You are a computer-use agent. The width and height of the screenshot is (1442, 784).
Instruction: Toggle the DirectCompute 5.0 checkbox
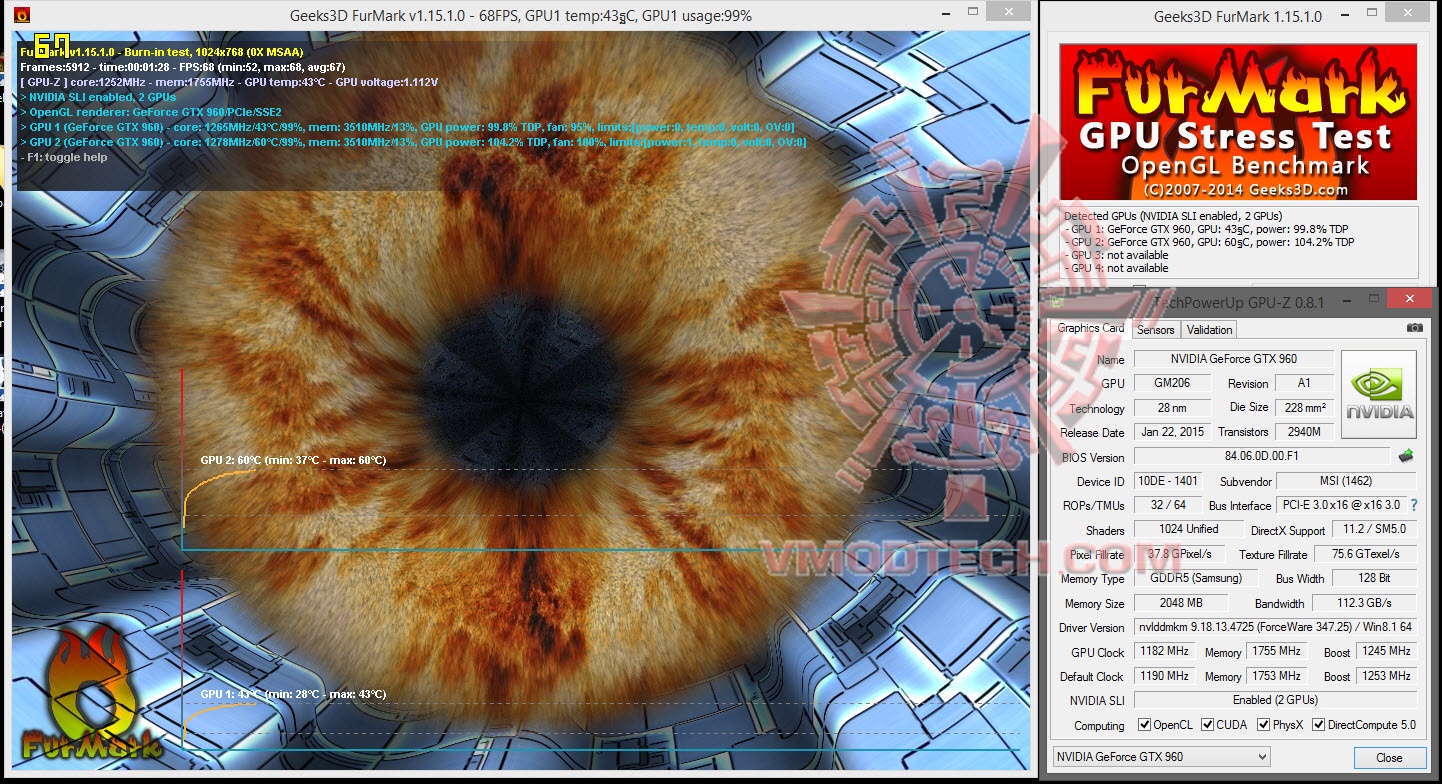coord(1318,725)
